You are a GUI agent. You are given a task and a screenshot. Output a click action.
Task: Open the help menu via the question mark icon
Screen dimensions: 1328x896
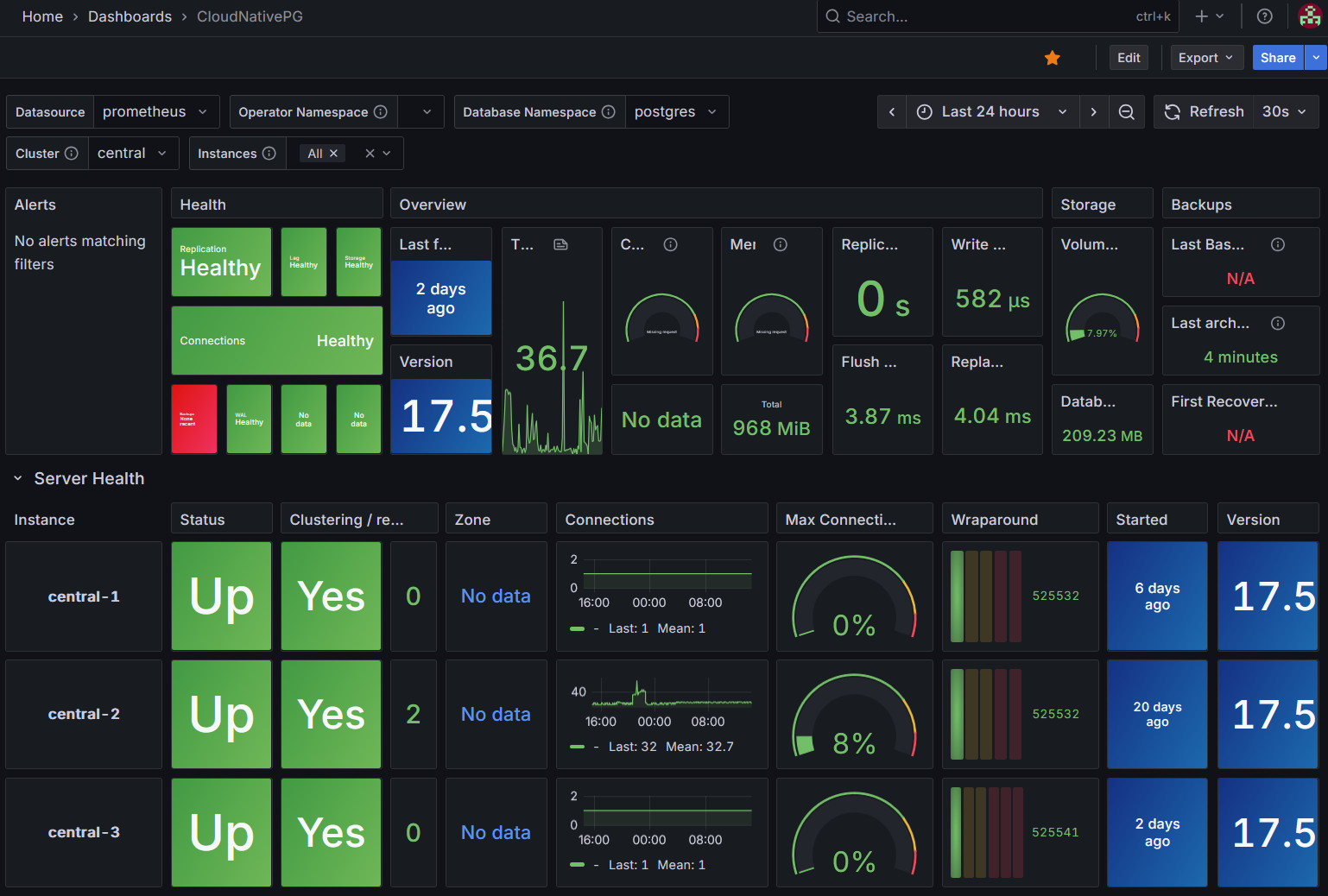tap(1264, 16)
